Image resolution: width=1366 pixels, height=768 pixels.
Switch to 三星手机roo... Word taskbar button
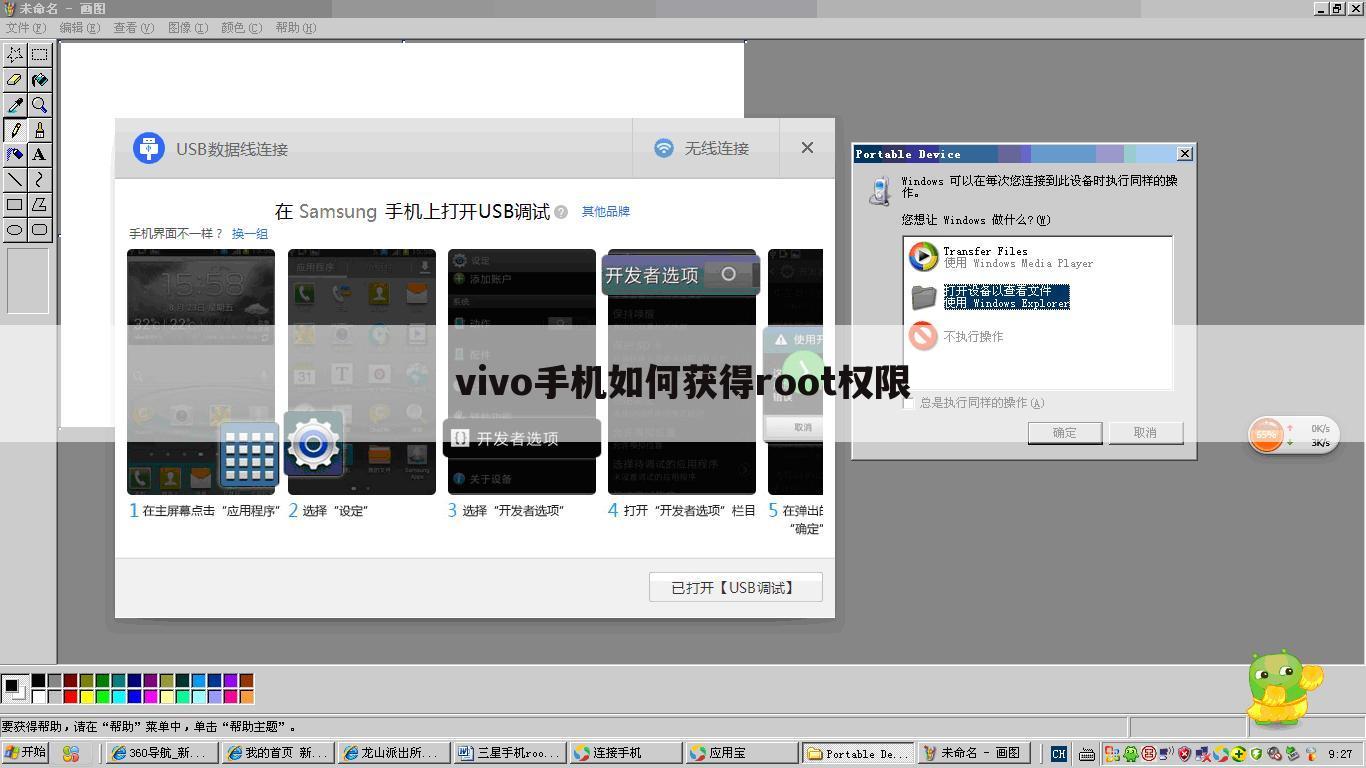[x=509, y=753]
